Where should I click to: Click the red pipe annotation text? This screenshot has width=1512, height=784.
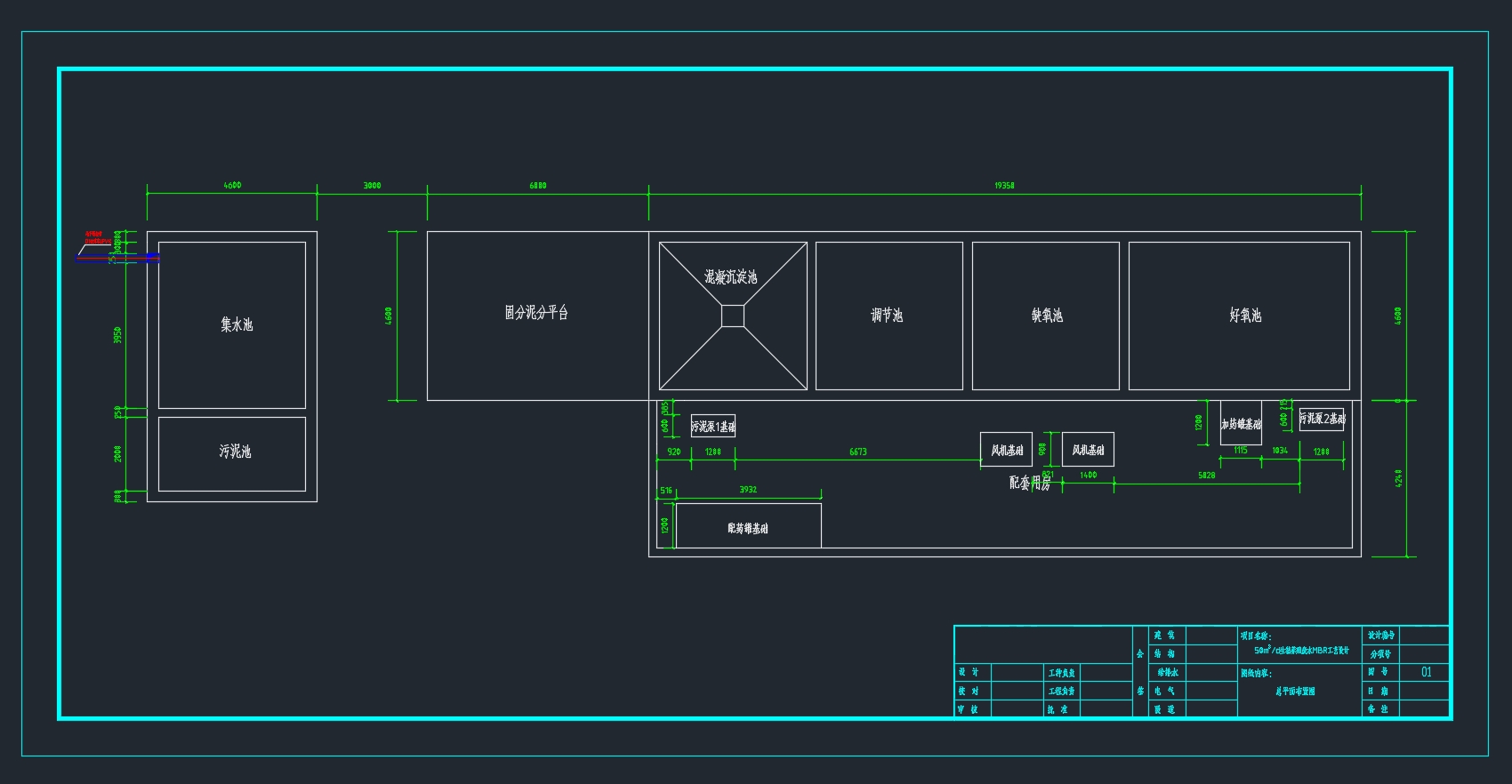(95, 237)
